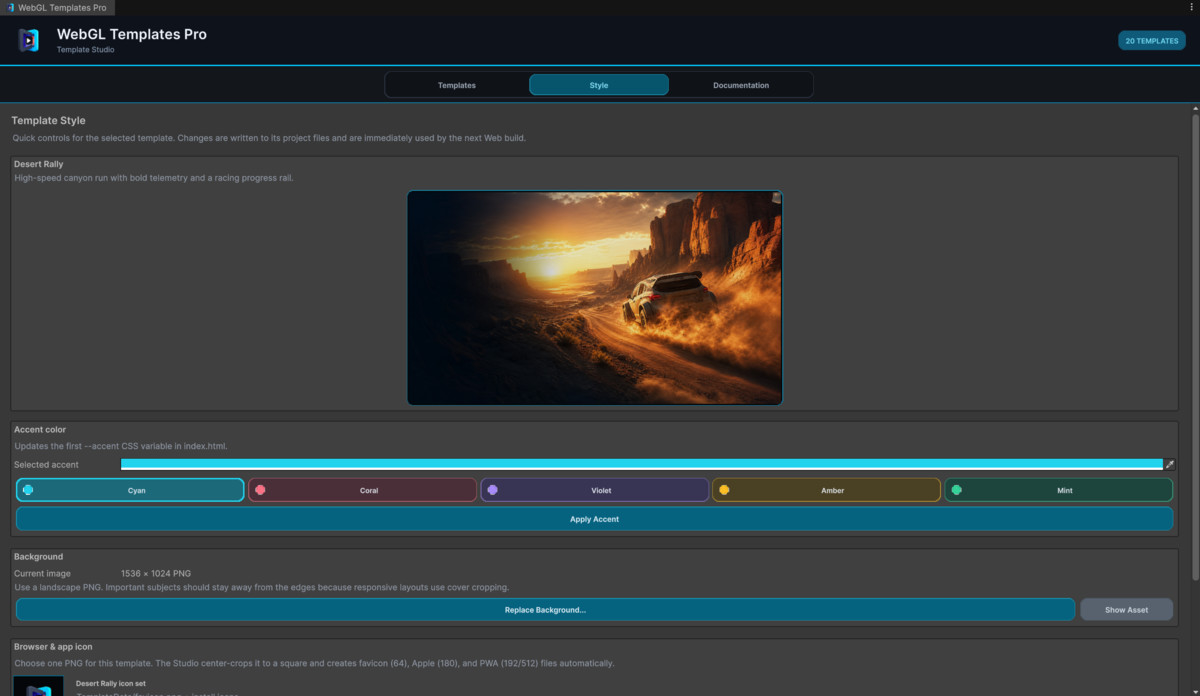Click Replace Background button
The image size is (1200, 696).
click(x=545, y=609)
